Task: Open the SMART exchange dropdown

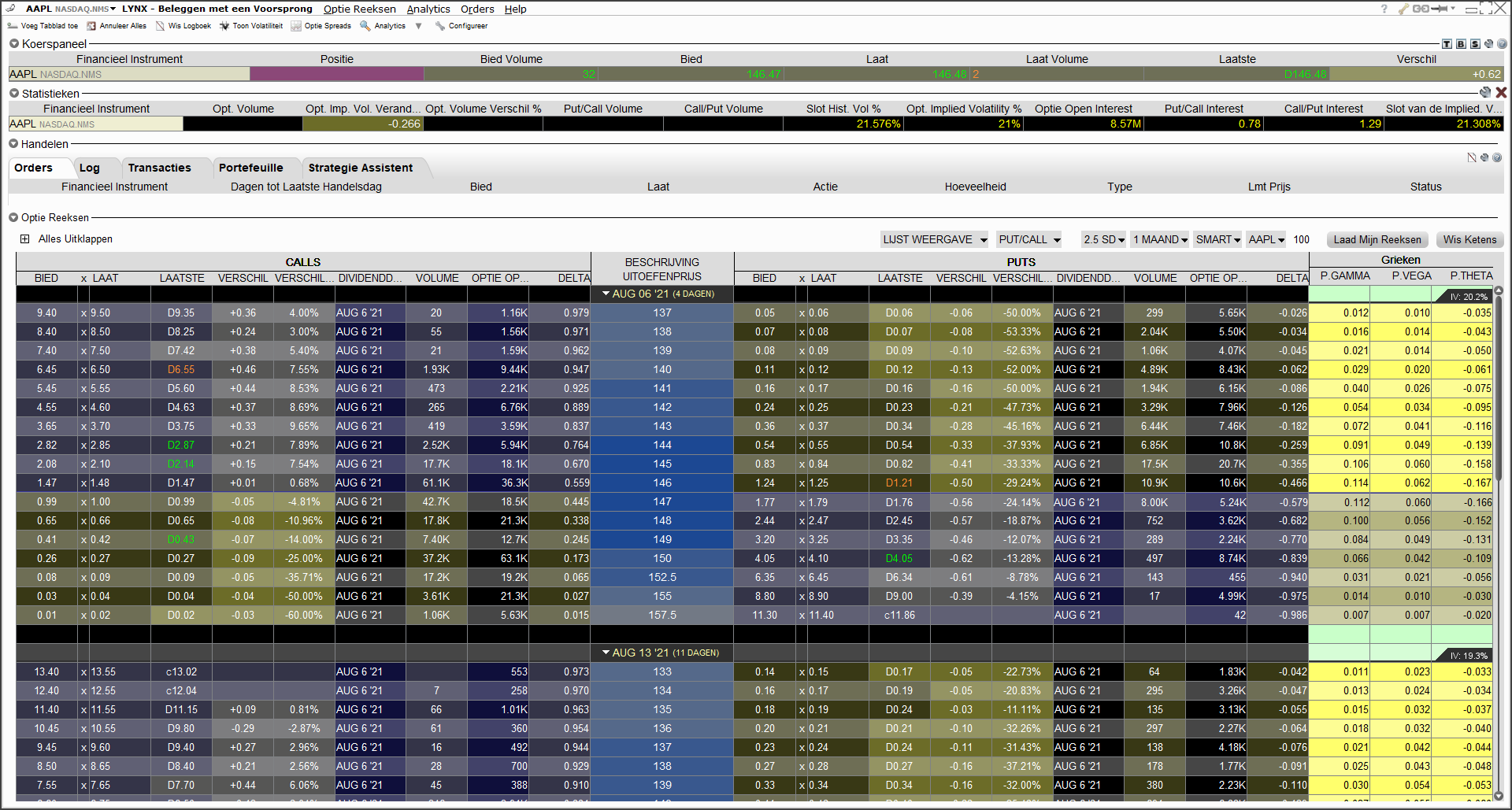Action: (1217, 239)
